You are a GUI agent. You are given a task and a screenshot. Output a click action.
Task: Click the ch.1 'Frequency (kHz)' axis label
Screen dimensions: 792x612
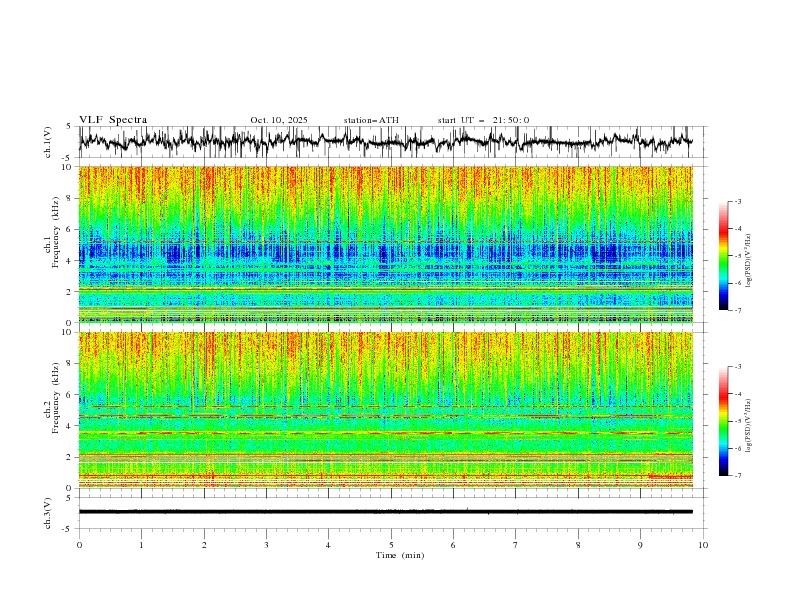click(56, 230)
